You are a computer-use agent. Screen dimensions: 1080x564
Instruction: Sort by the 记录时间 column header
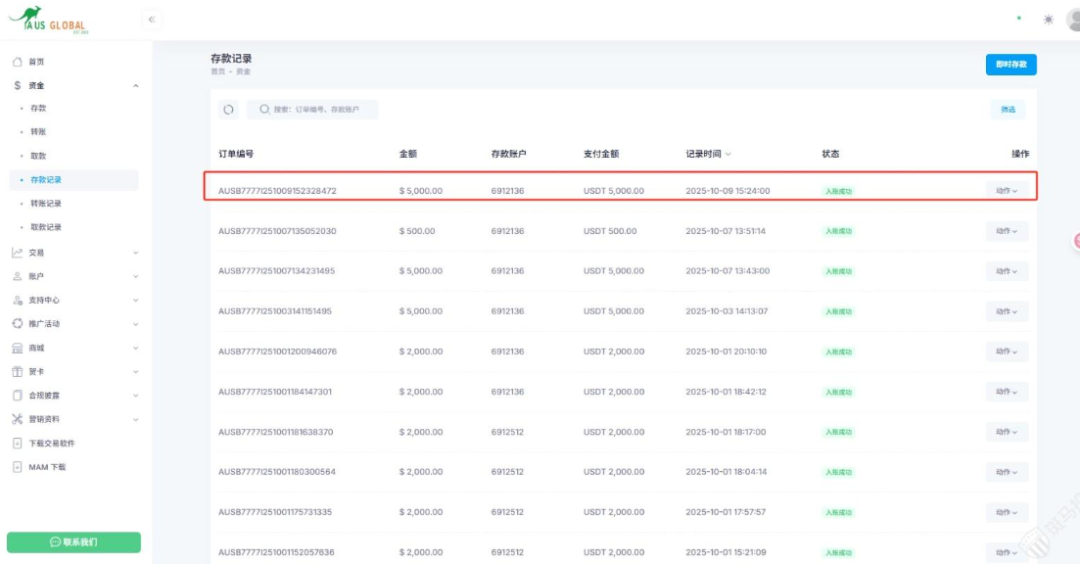[708, 154]
